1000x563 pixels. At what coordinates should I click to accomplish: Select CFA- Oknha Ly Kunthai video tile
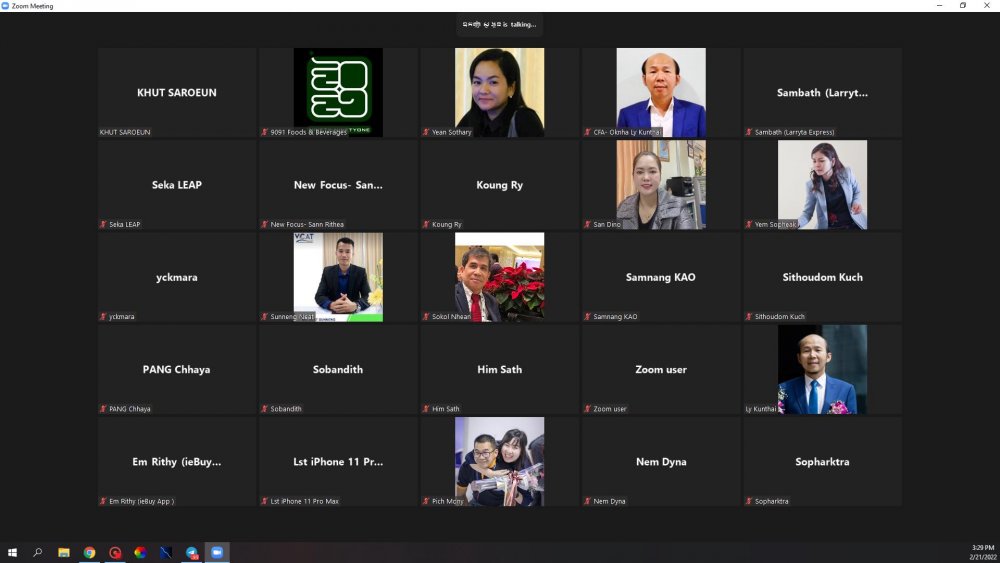tap(661, 92)
